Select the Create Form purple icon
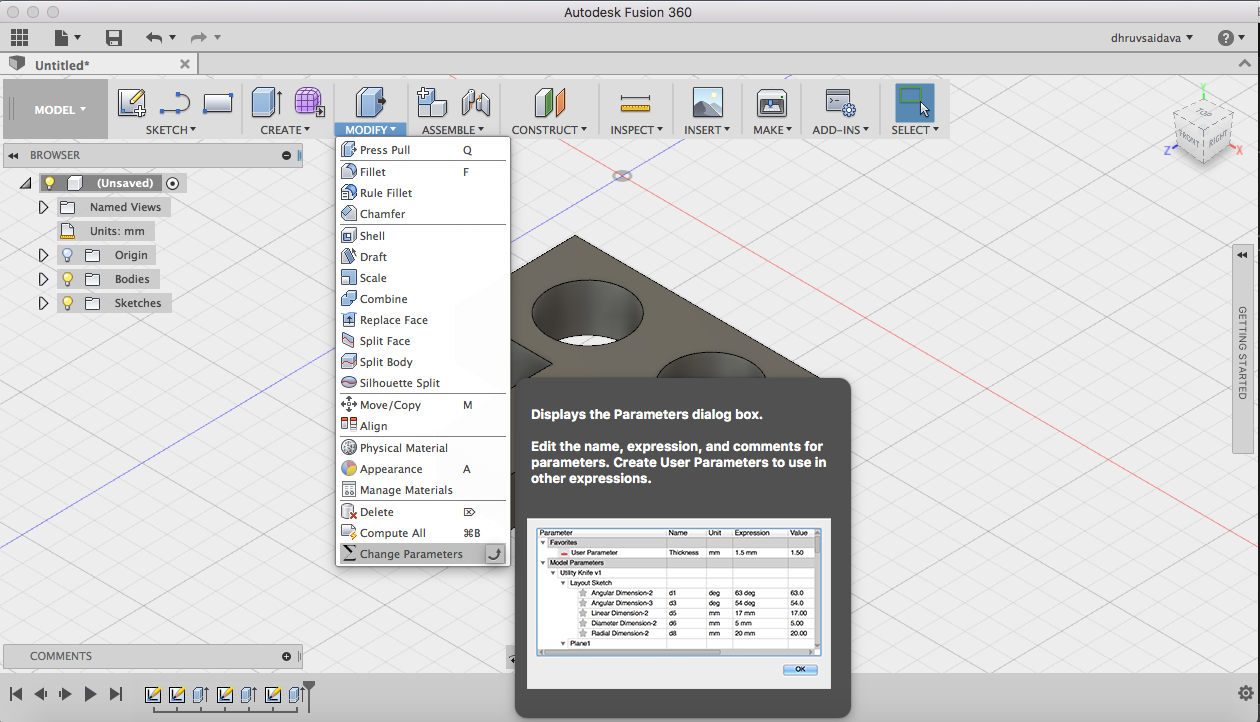 [x=309, y=102]
